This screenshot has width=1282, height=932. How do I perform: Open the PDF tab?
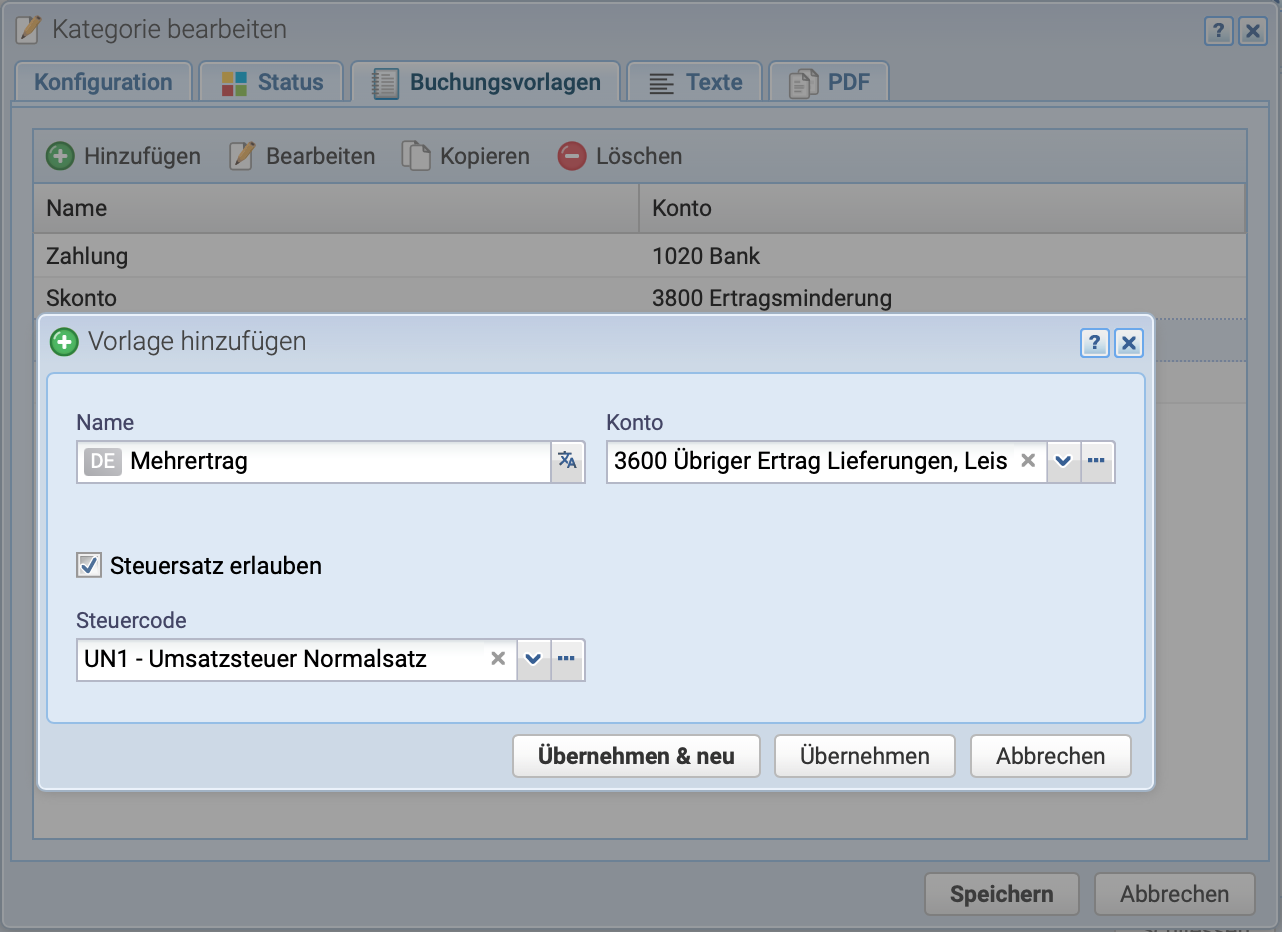(x=829, y=82)
